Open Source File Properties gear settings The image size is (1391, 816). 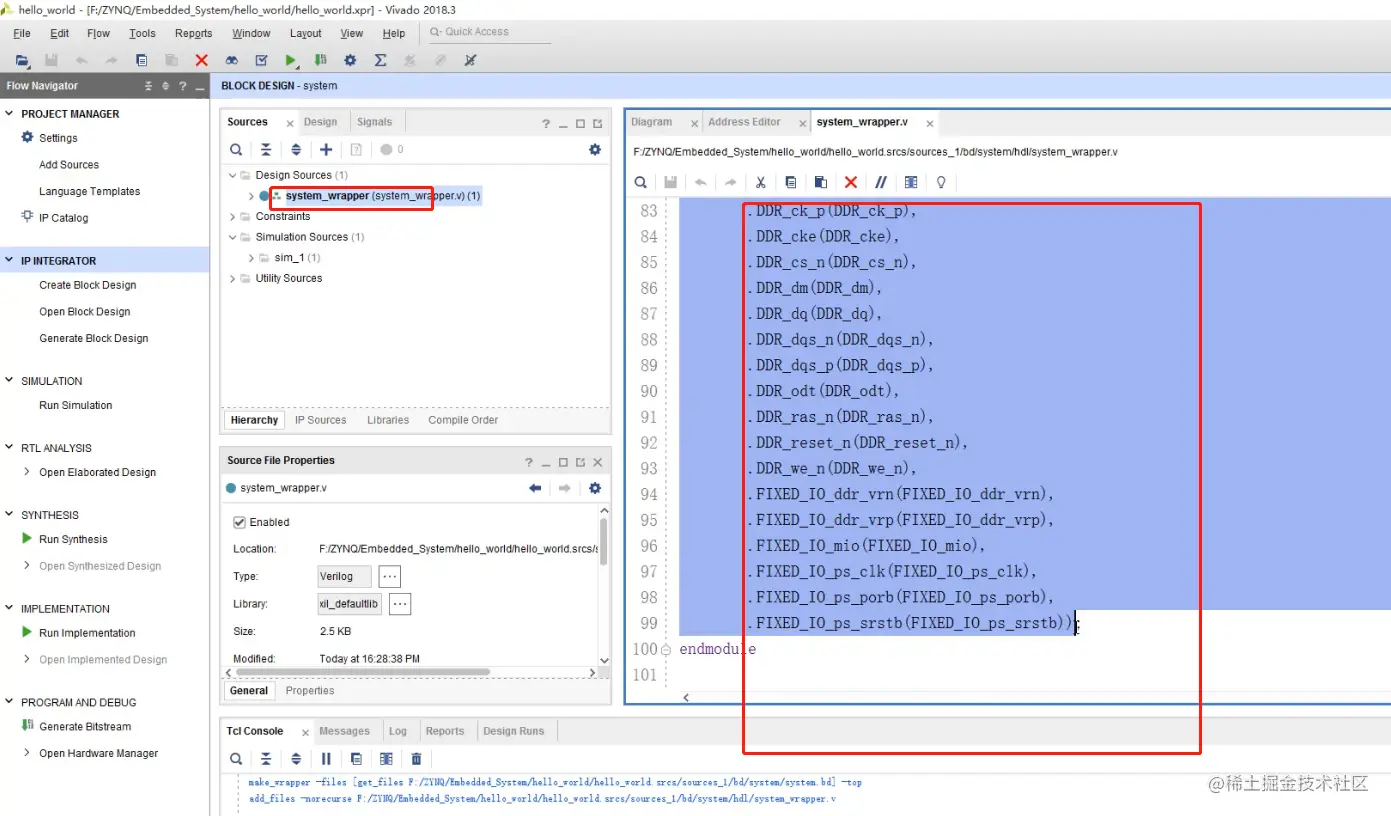(x=595, y=488)
